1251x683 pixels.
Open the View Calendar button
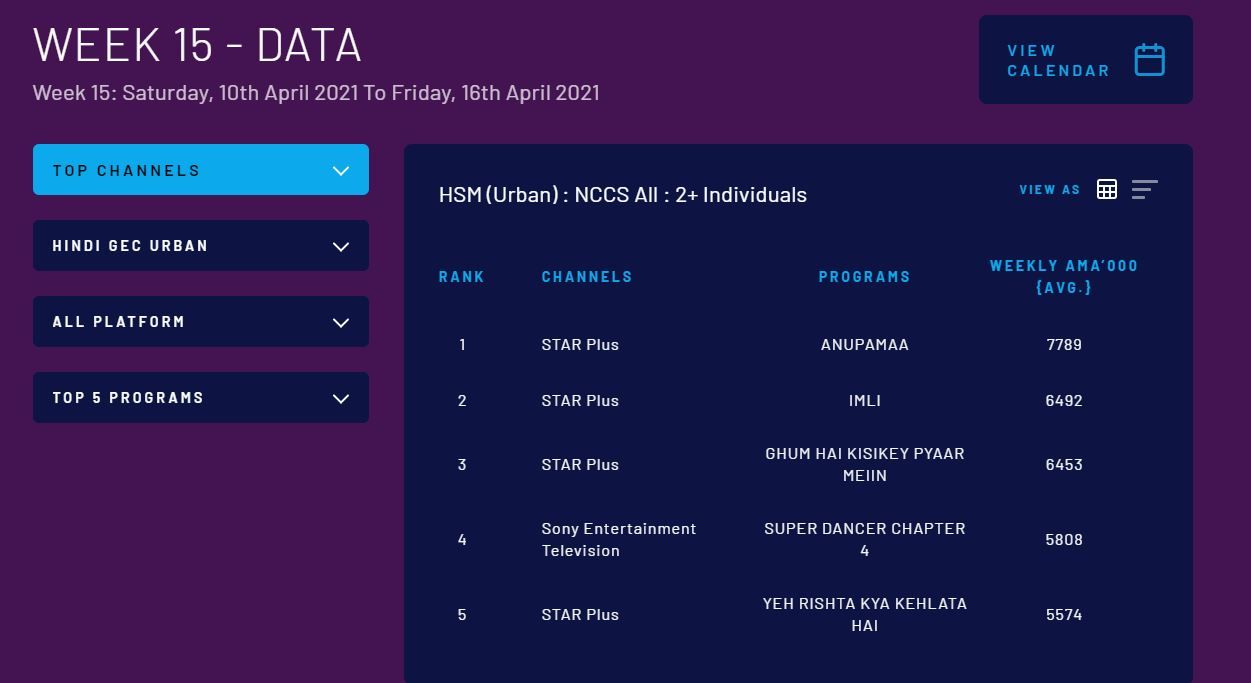[1085, 60]
